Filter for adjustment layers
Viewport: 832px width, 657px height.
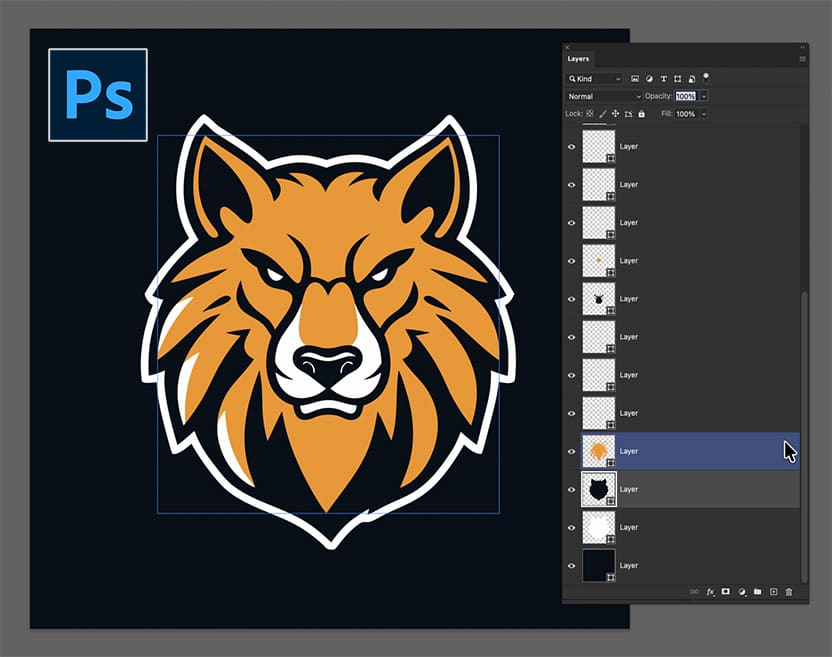pyautogui.click(x=649, y=78)
